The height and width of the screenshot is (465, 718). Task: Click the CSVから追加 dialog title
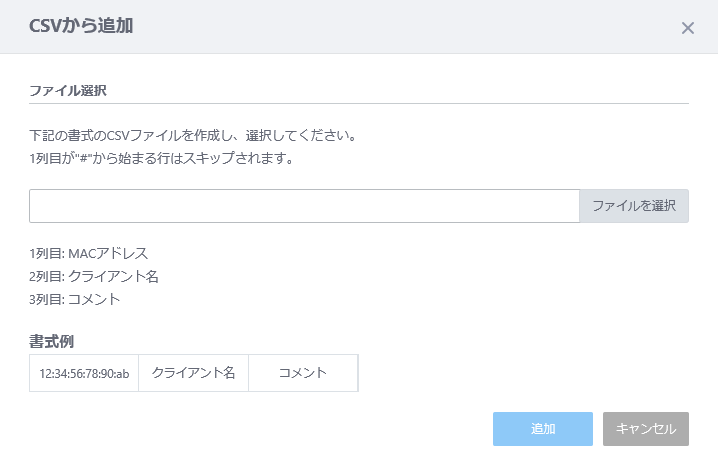[81, 27]
